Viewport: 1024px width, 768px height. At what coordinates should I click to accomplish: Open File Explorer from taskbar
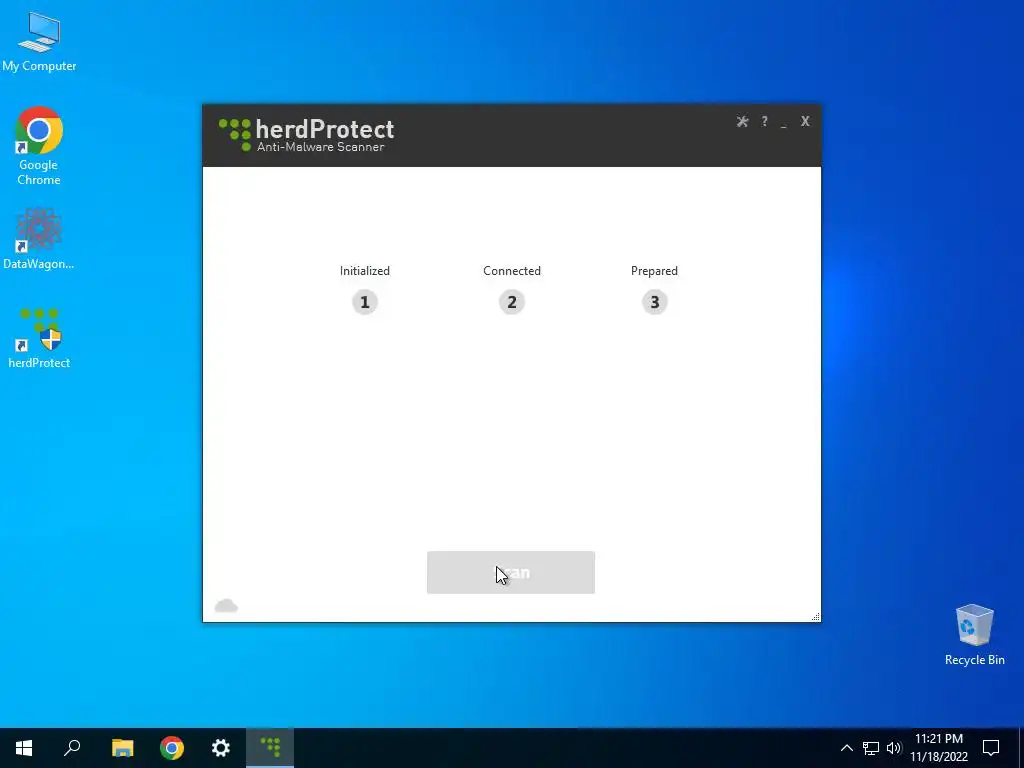pos(122,748)
